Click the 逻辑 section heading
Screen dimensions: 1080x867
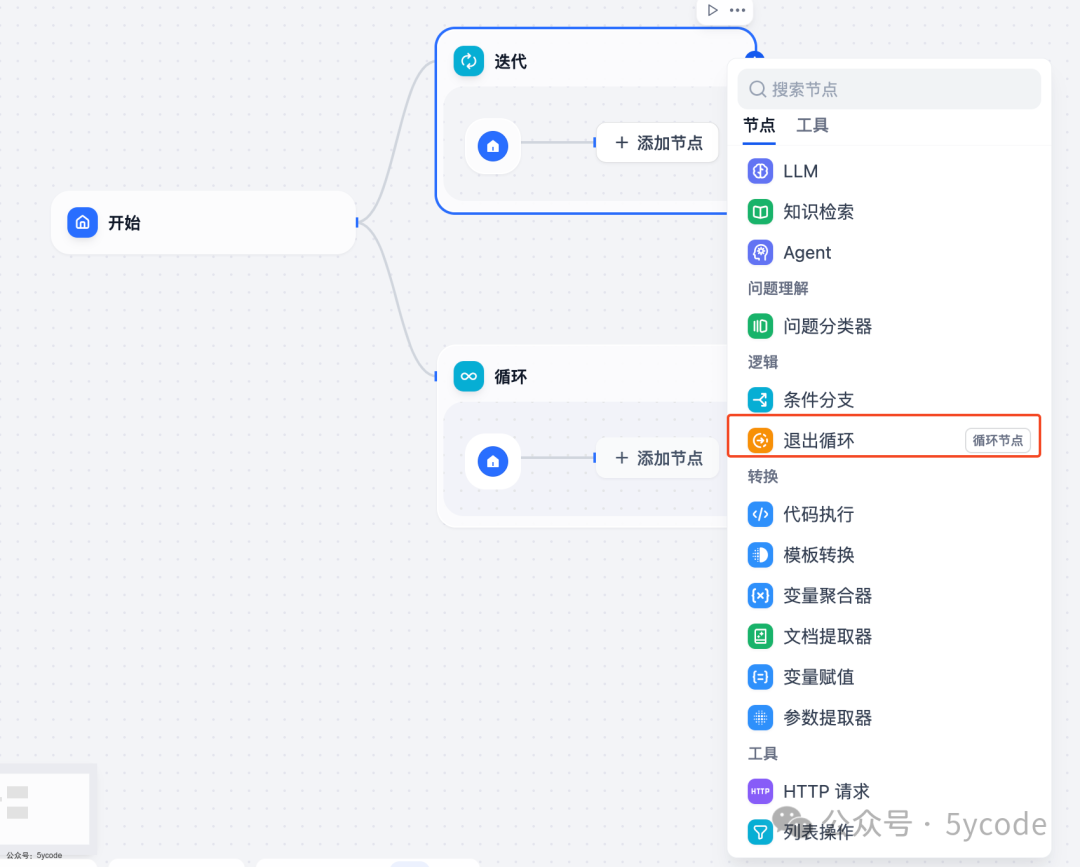tap(762, 362)
